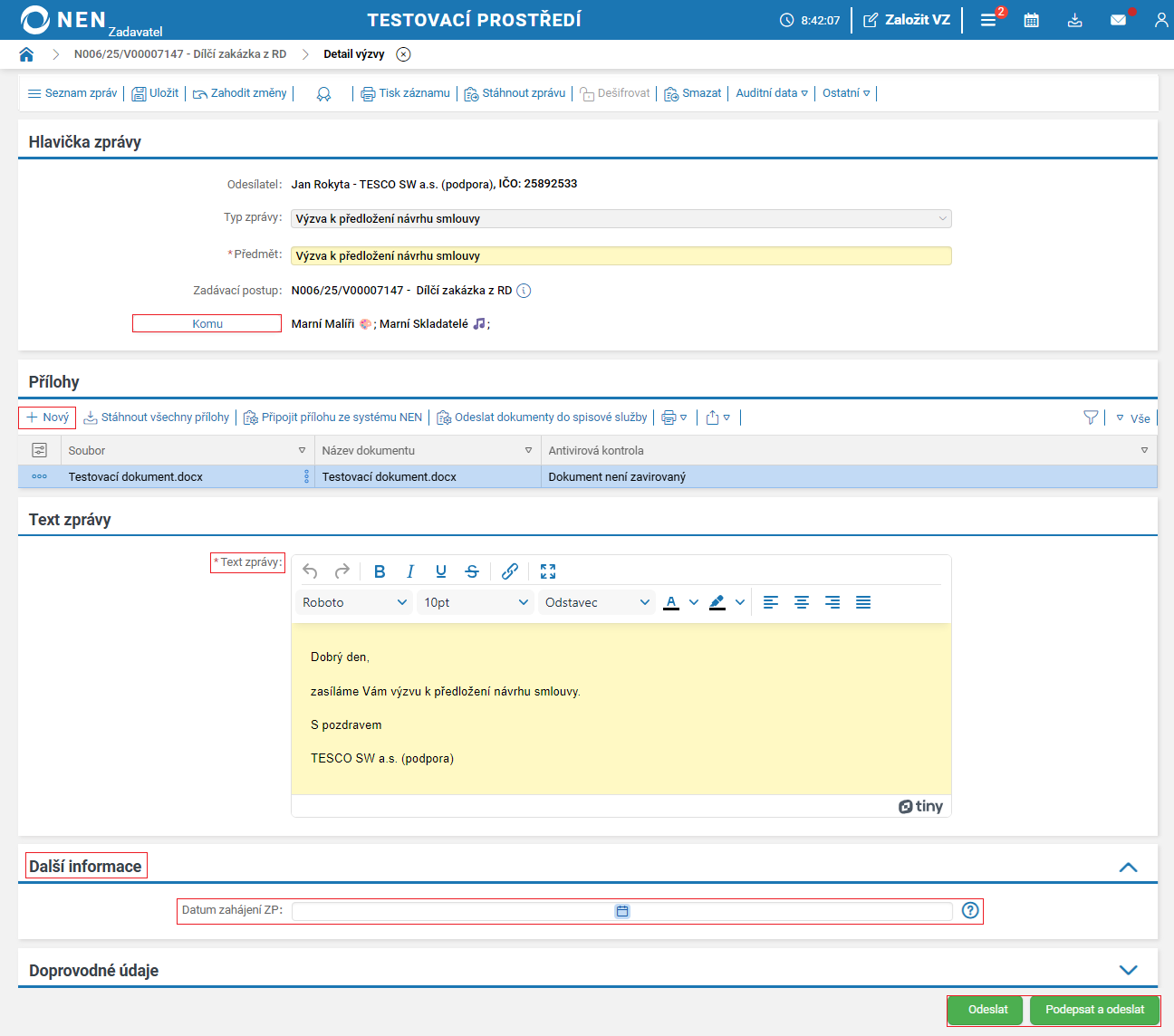Expand the Doprovodné údaje section
This screenshot has width=1174, height=1036.
pyautogui.click(x=1128, y=970)
